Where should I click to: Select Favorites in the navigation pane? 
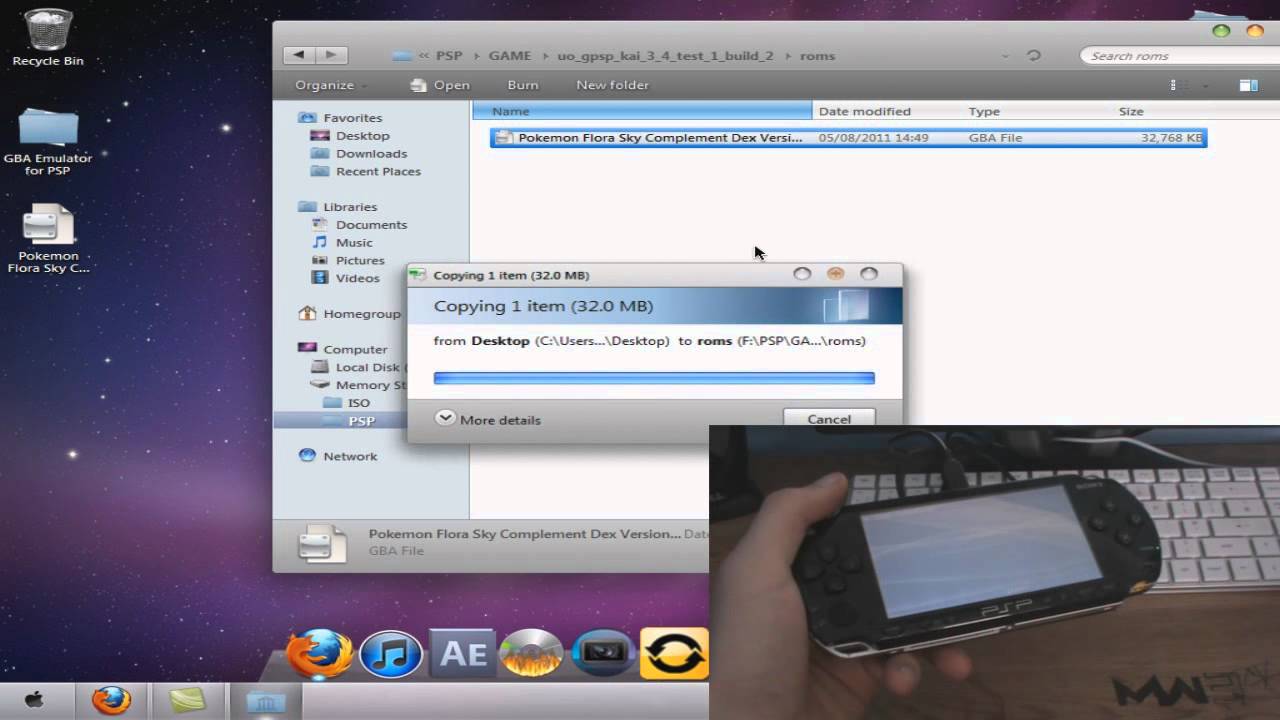pyautogui.click(x=352, y=118)
